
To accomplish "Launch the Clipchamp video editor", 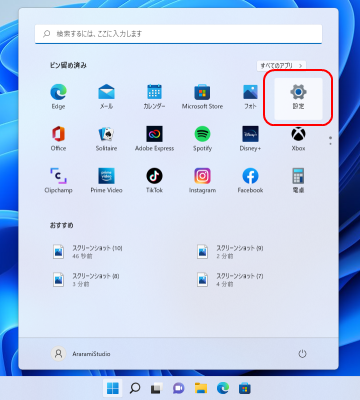I will click(58, 181).
